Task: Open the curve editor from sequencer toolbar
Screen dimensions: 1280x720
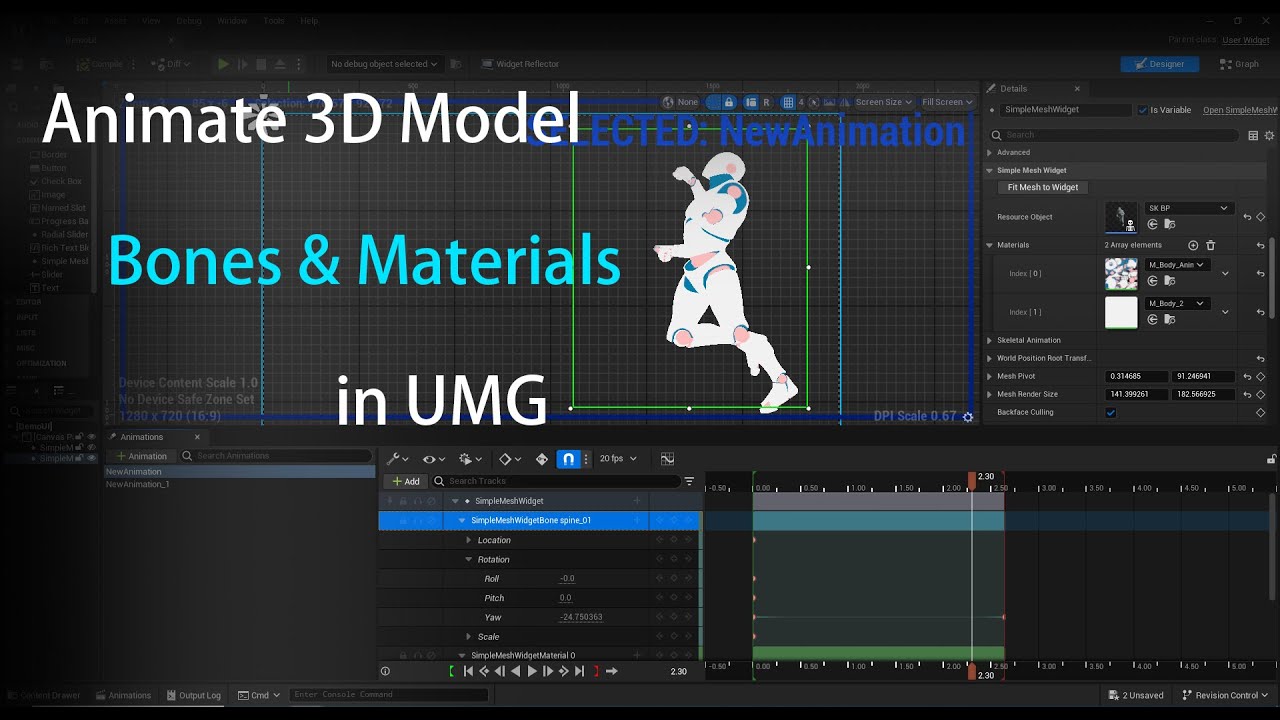Action: coord(667,459)
